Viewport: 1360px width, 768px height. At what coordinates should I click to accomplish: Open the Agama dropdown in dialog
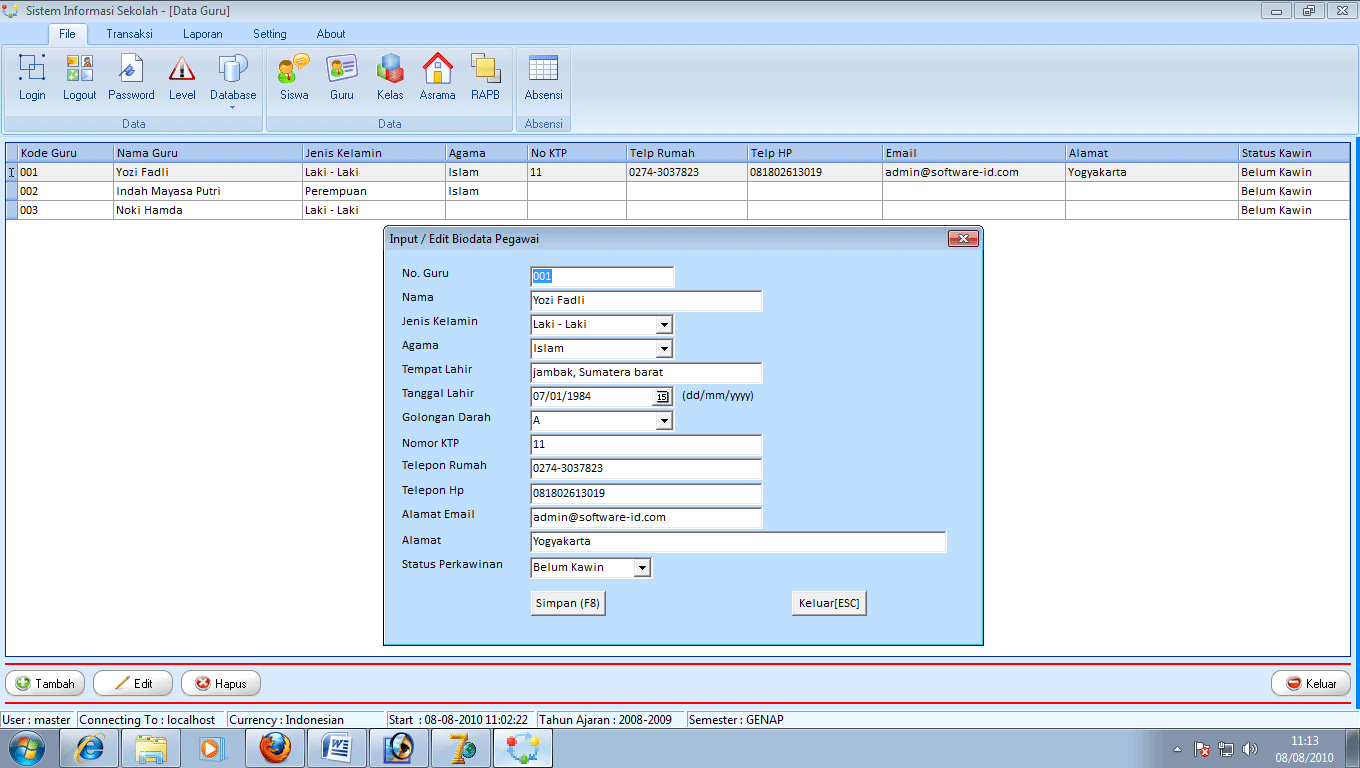click(664, 349)
